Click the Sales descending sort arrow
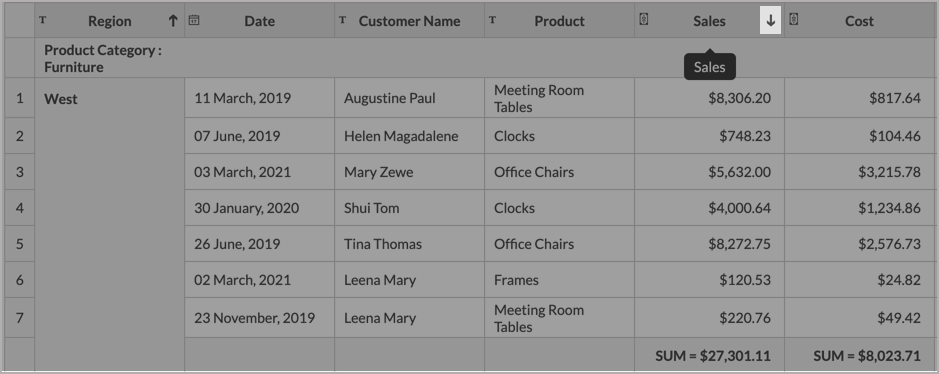The height and width of the screenshot is (374, 939). point(770,21)
